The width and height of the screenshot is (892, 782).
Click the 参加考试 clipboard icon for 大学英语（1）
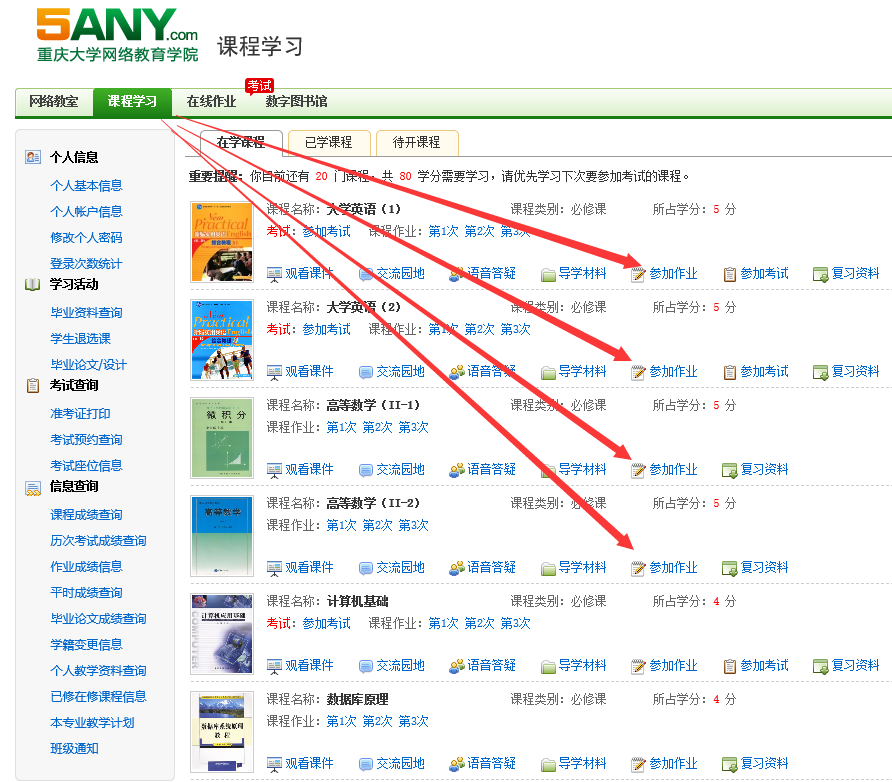tap(730, 274)
